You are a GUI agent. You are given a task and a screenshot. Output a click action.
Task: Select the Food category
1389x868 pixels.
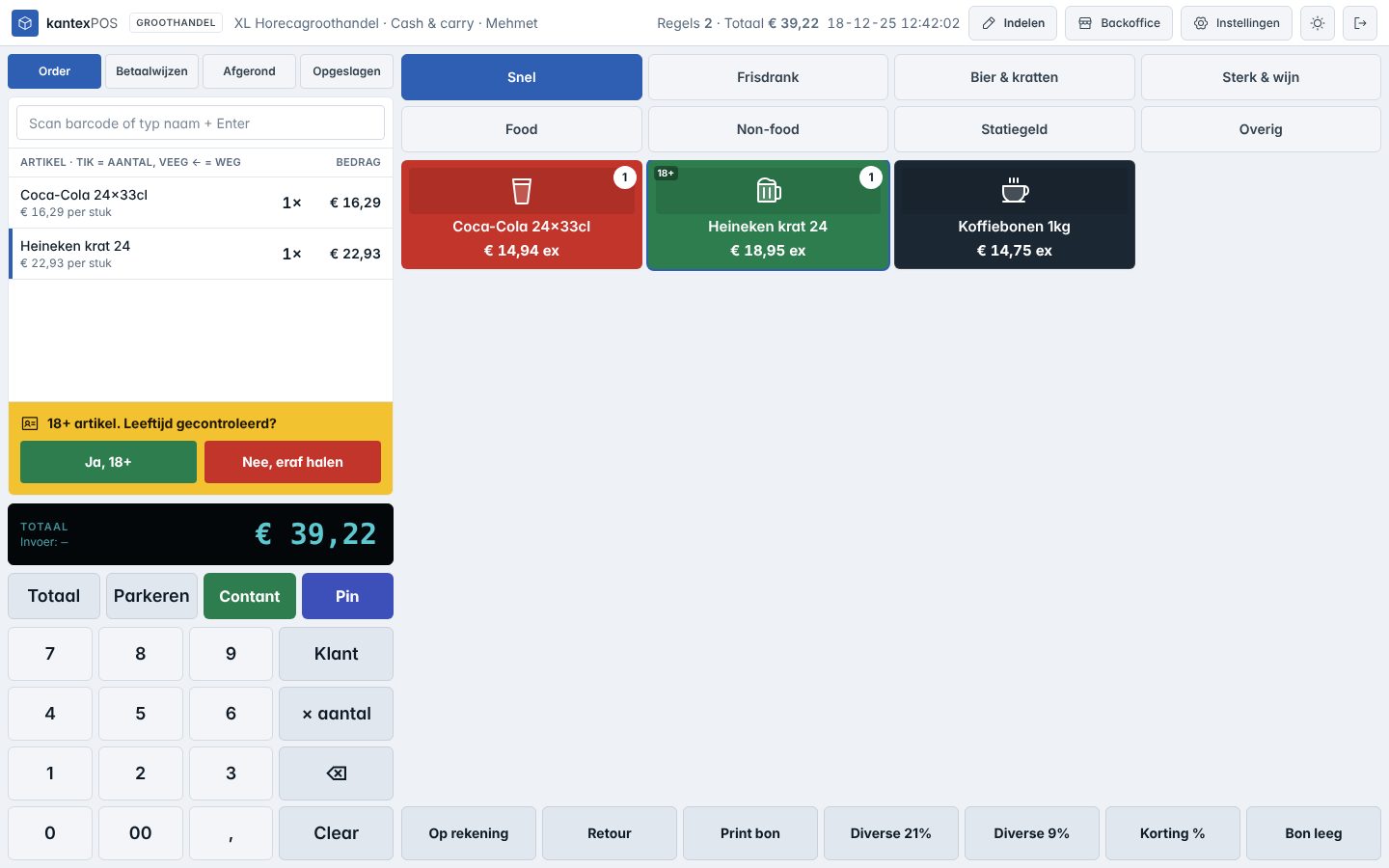tap(522, 129)
